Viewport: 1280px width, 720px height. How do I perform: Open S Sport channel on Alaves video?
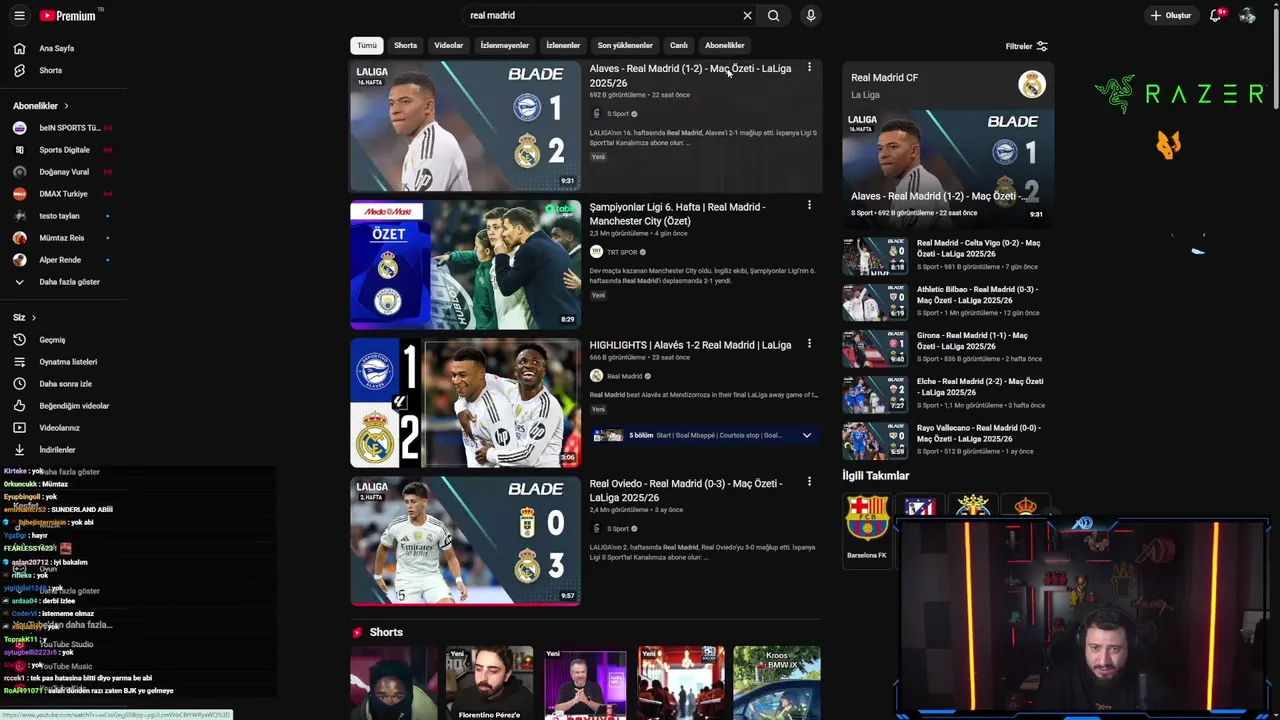pyautogui.click(x=615, y=114)
